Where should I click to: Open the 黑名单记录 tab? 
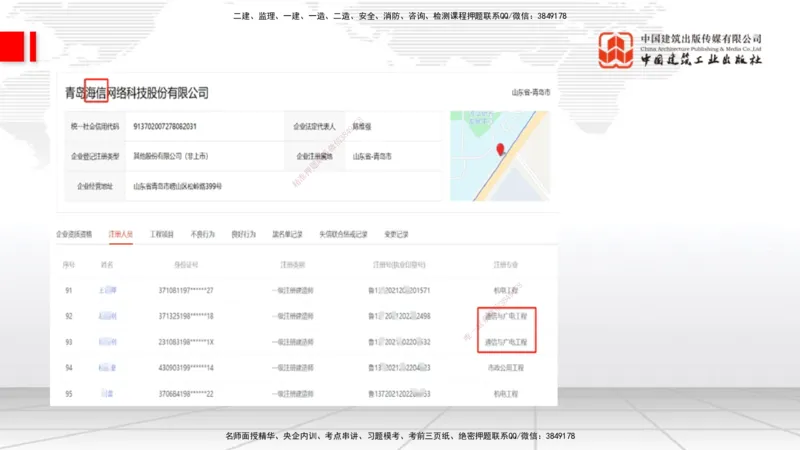click(287, 234)
